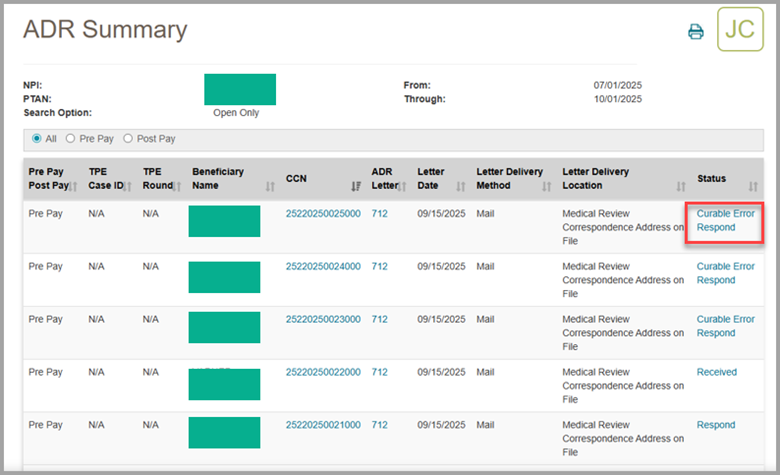Select the Pre Pay radio button

70,139
